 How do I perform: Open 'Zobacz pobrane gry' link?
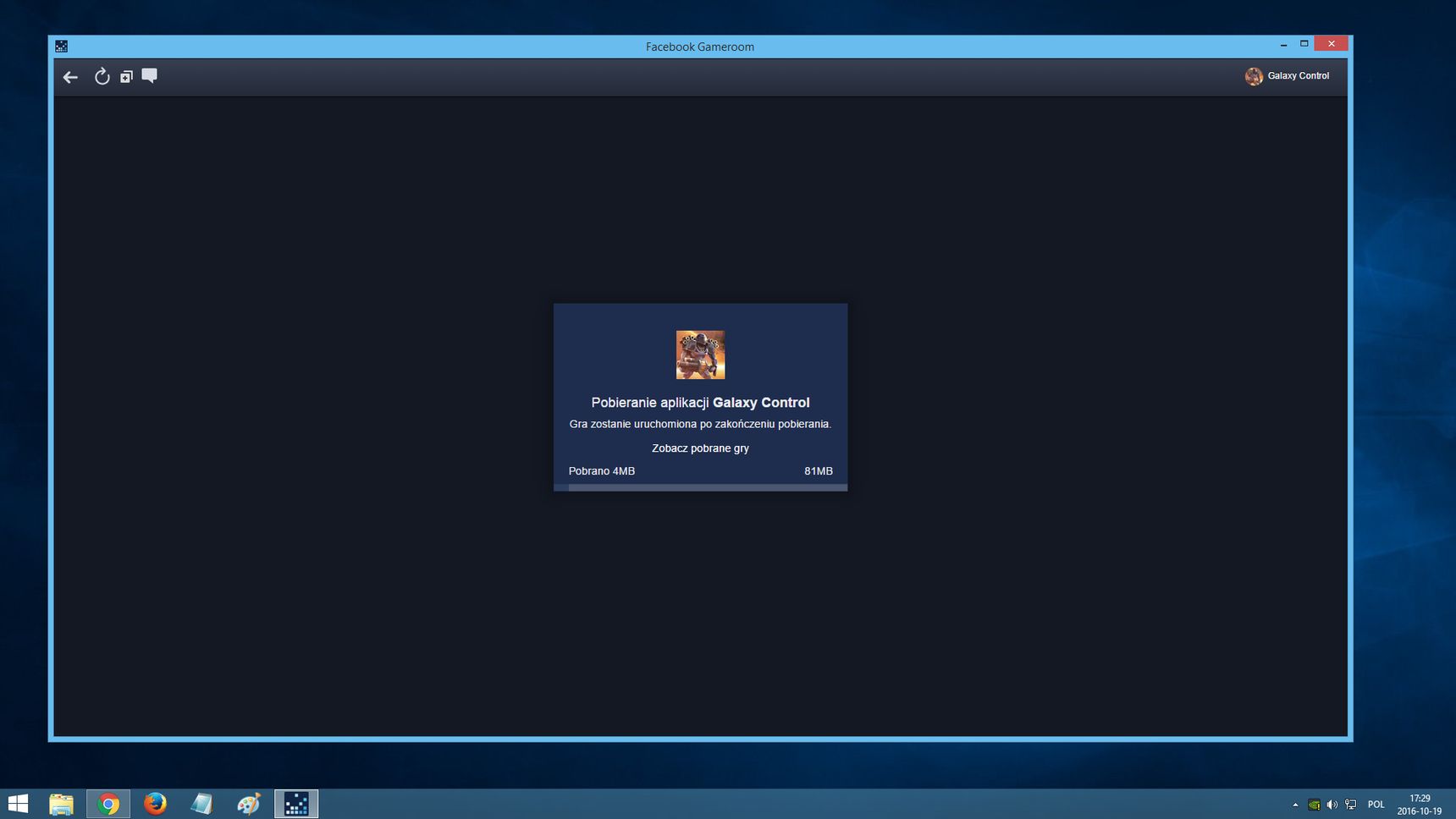tap(700, 448)
